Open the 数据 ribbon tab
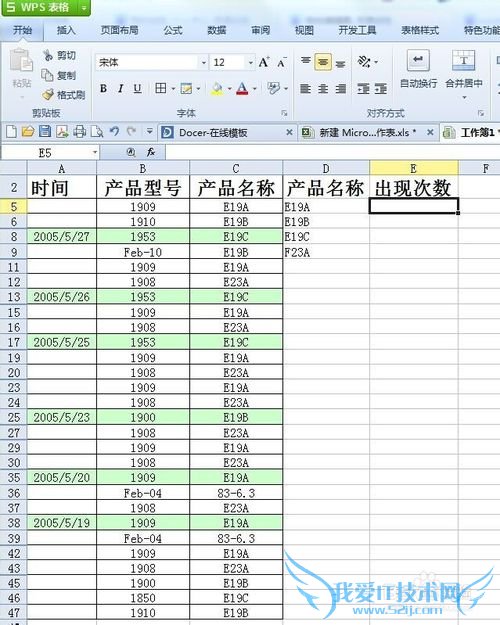 (x=217, y=30)
